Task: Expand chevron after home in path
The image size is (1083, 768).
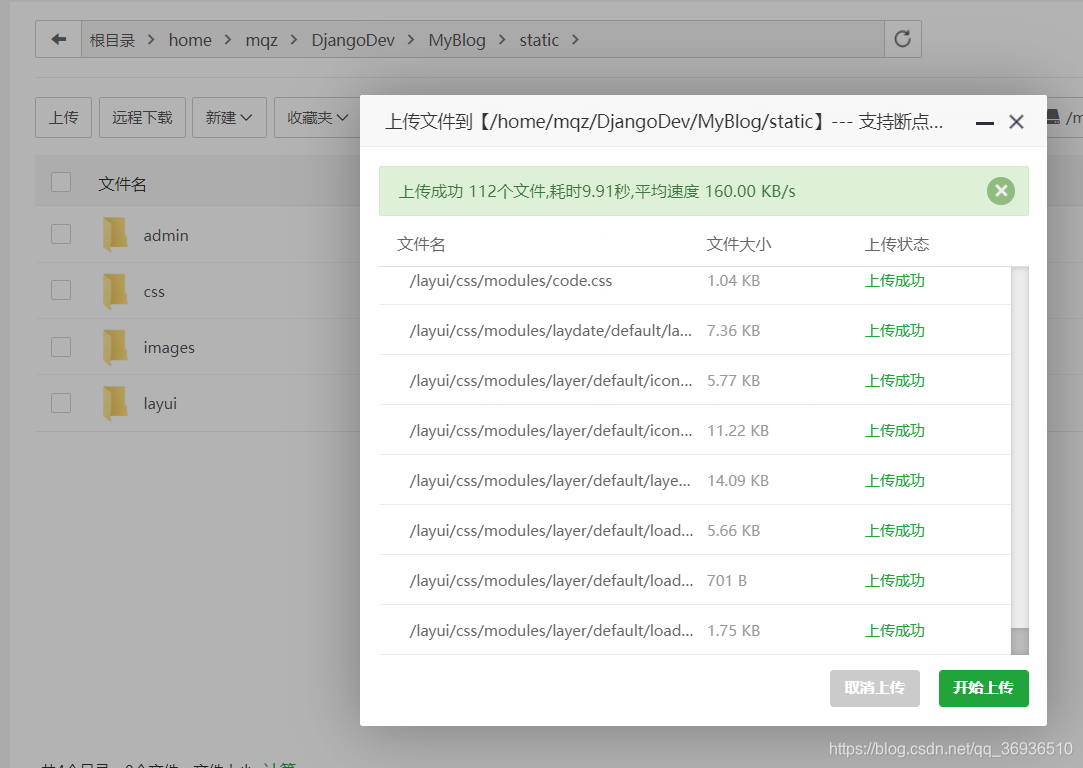Action: (x=228, y=40)
